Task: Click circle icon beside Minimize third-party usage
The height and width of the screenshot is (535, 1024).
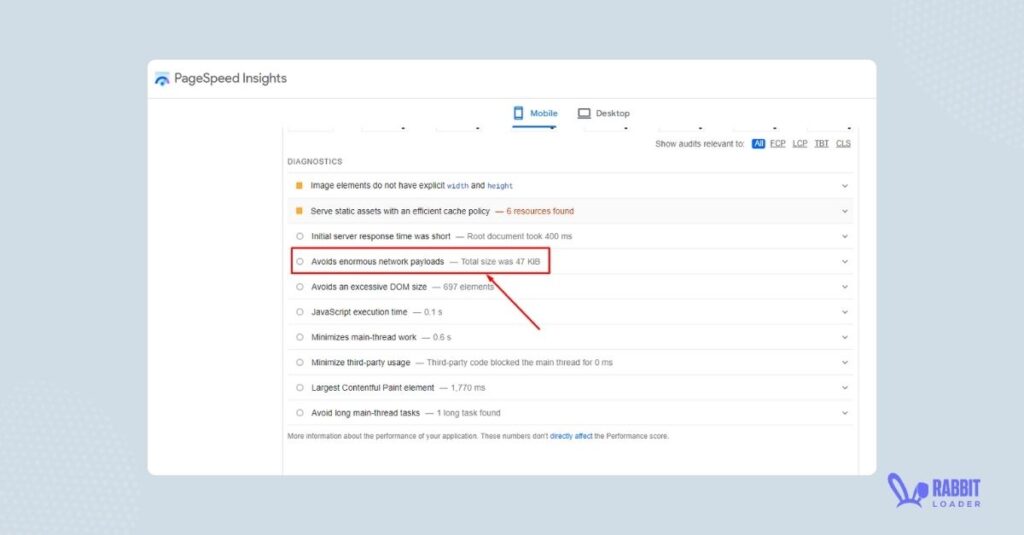Action: click(300, 363)
